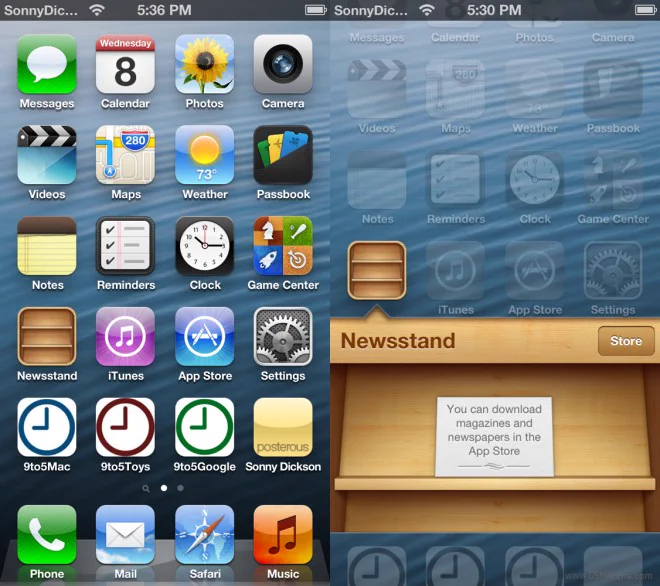Tap dimmed Notes icon on right screen
Viewport: 660px width, 586px height.
377,180
